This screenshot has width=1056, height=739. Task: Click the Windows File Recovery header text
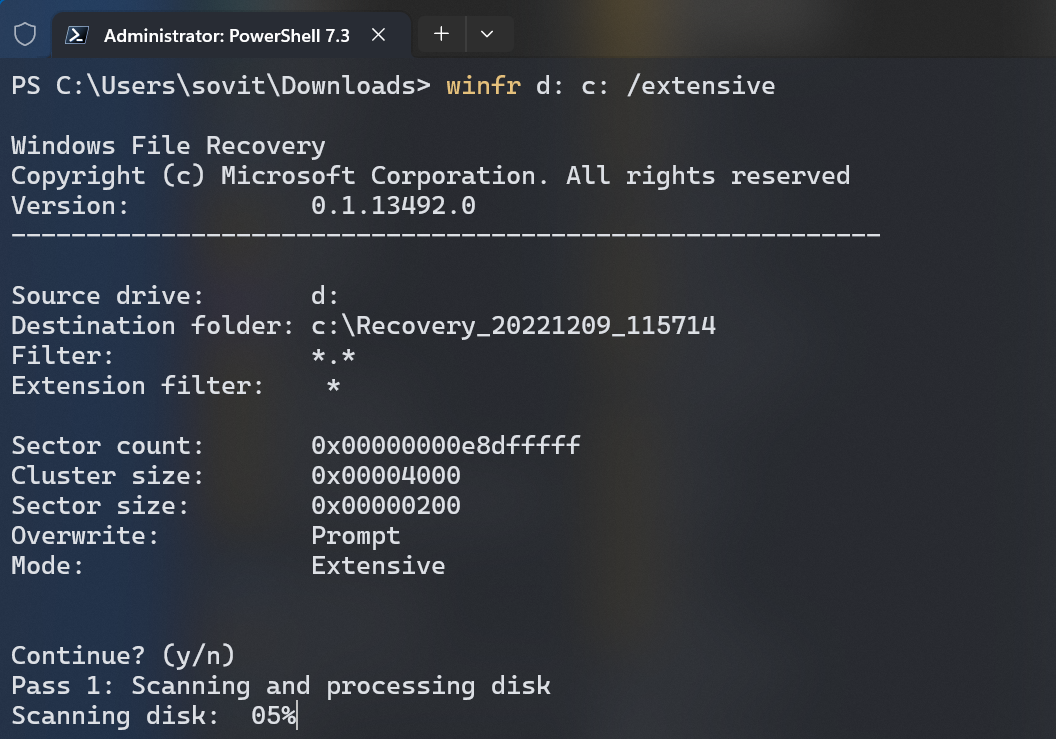click(167, 145)
